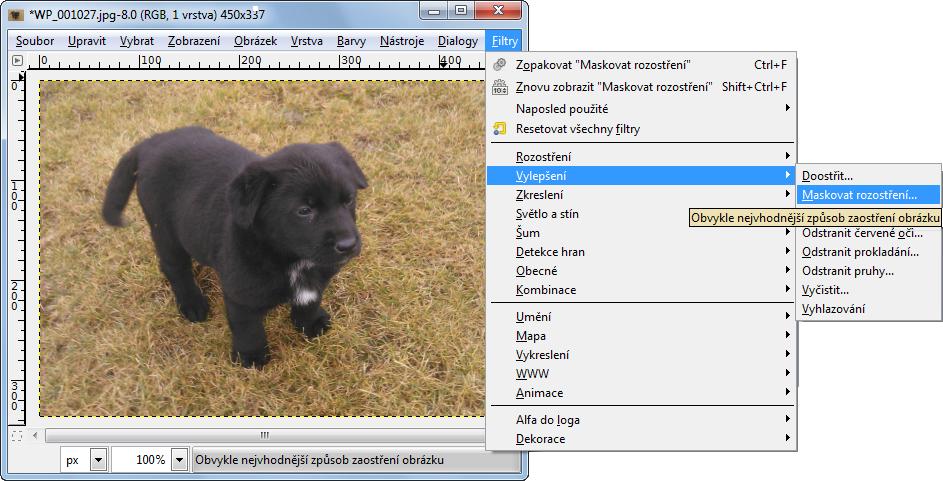Open the Soubor menu
This screenshot has height=481, width=943.
(x=35, y=41)
